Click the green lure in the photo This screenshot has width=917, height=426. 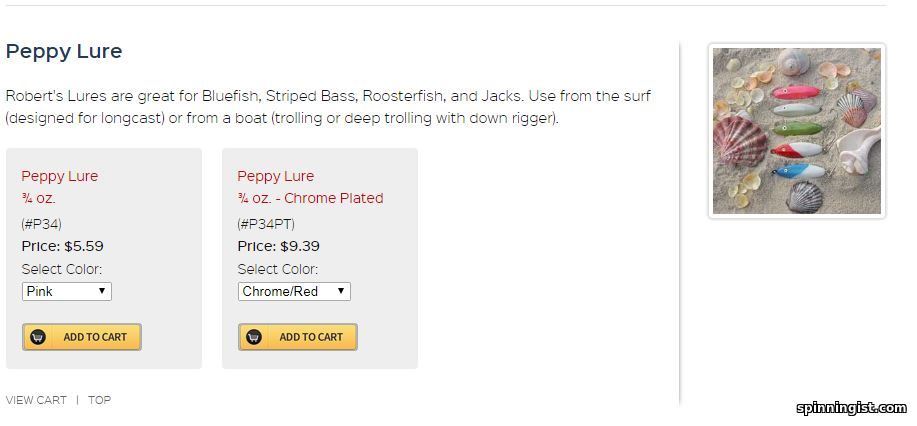tap(797, 129)
